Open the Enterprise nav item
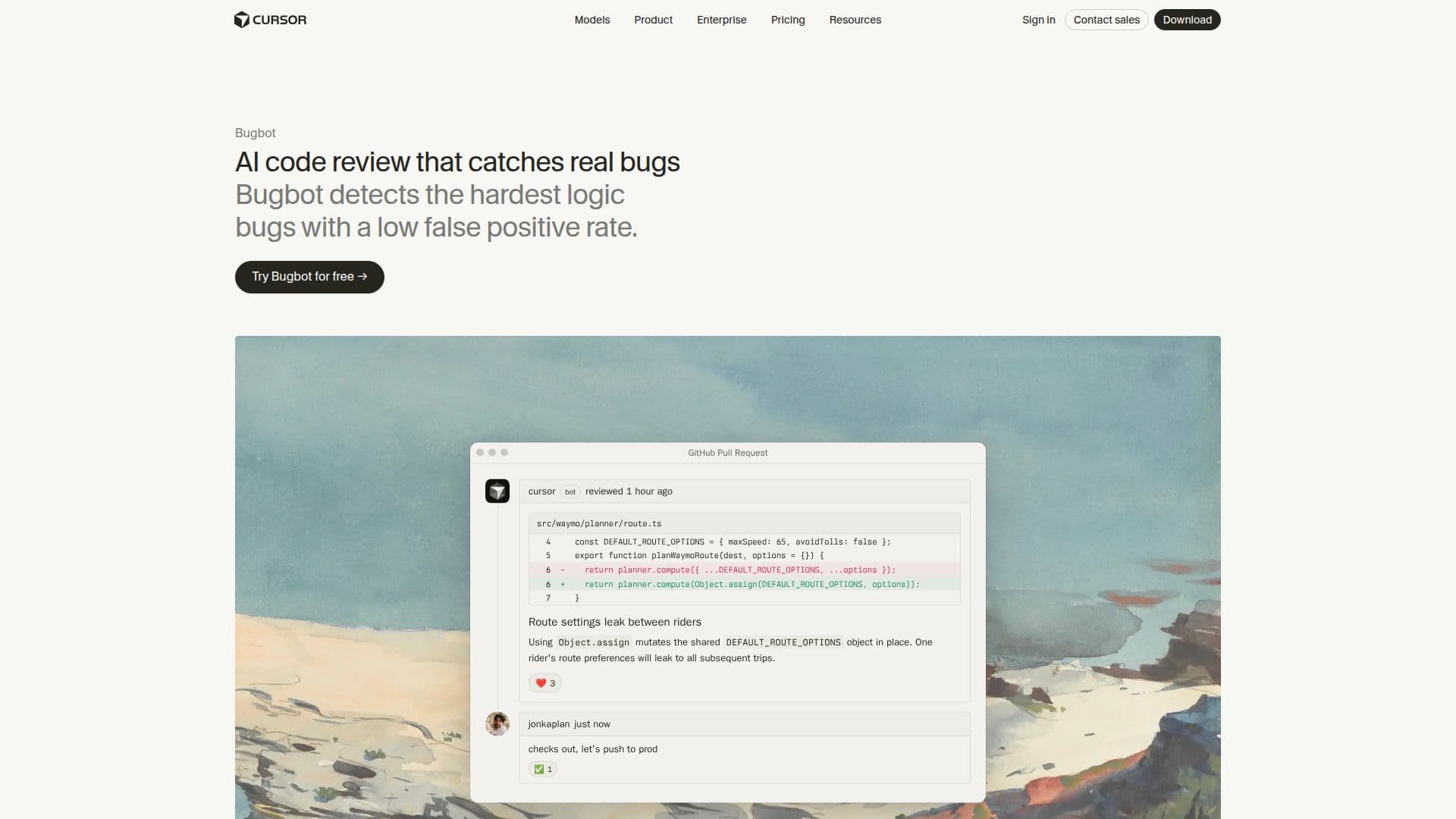 (x=721, y=20)
